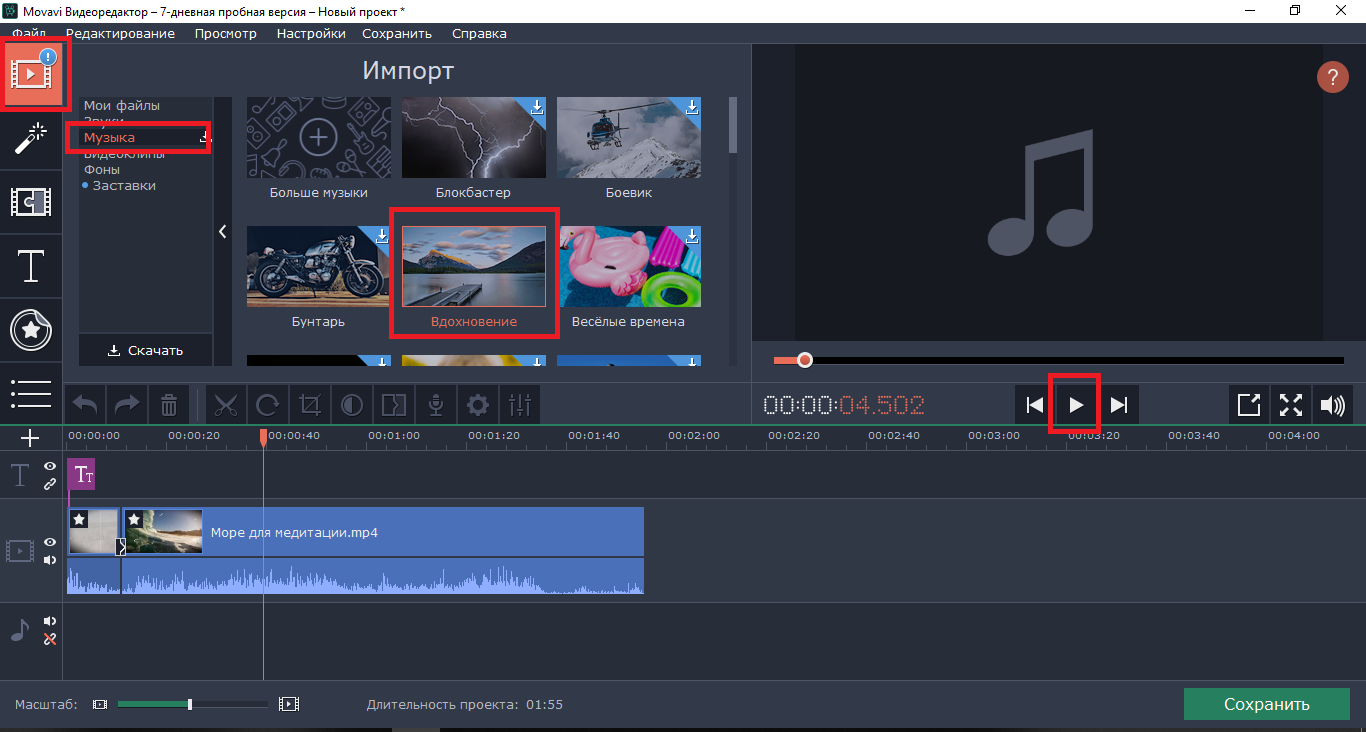Click the Скачать download button

coord(146,350)
